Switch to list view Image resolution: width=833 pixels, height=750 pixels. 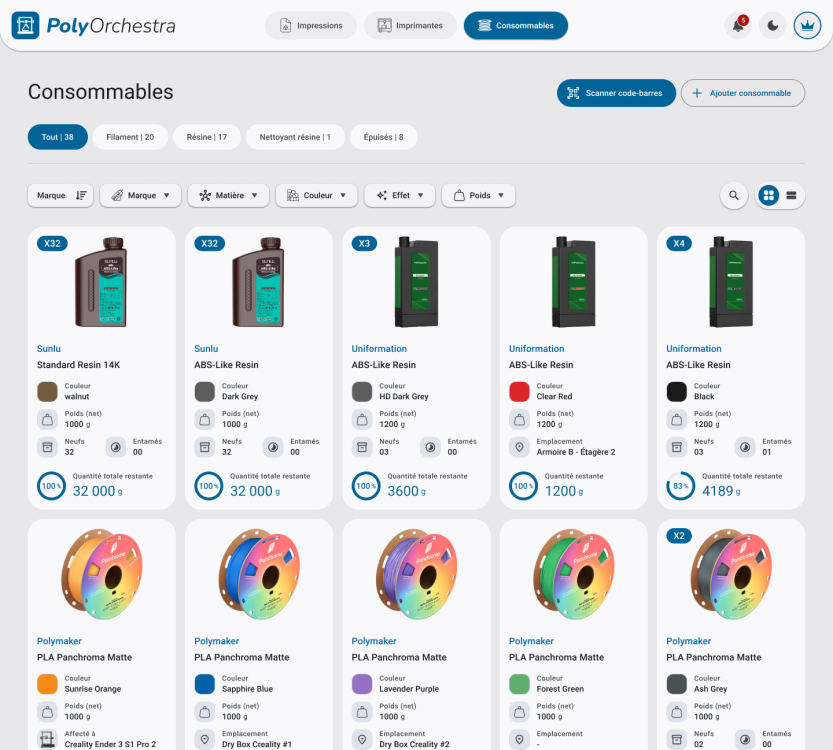click(791, 195)
